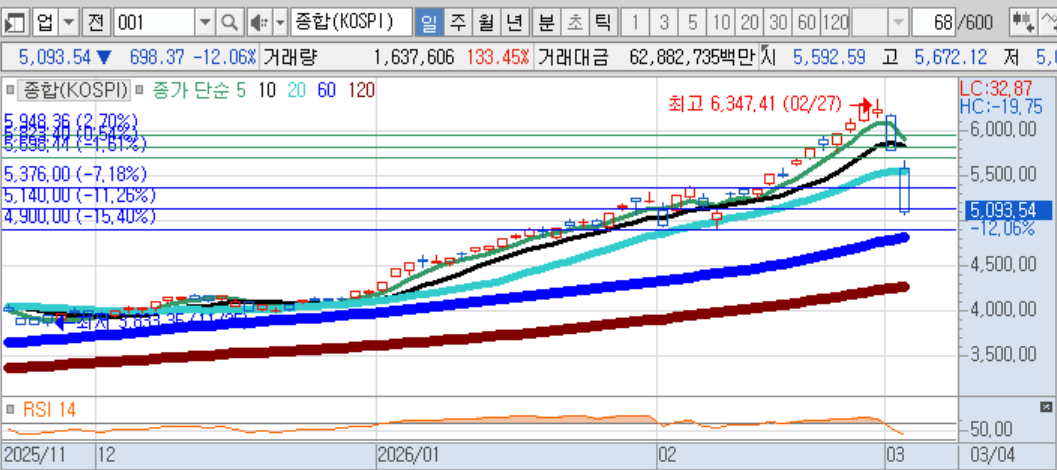
Task: Click the 거래대금 trading value label
Action: pyautogui.click(x=574, y=57)
